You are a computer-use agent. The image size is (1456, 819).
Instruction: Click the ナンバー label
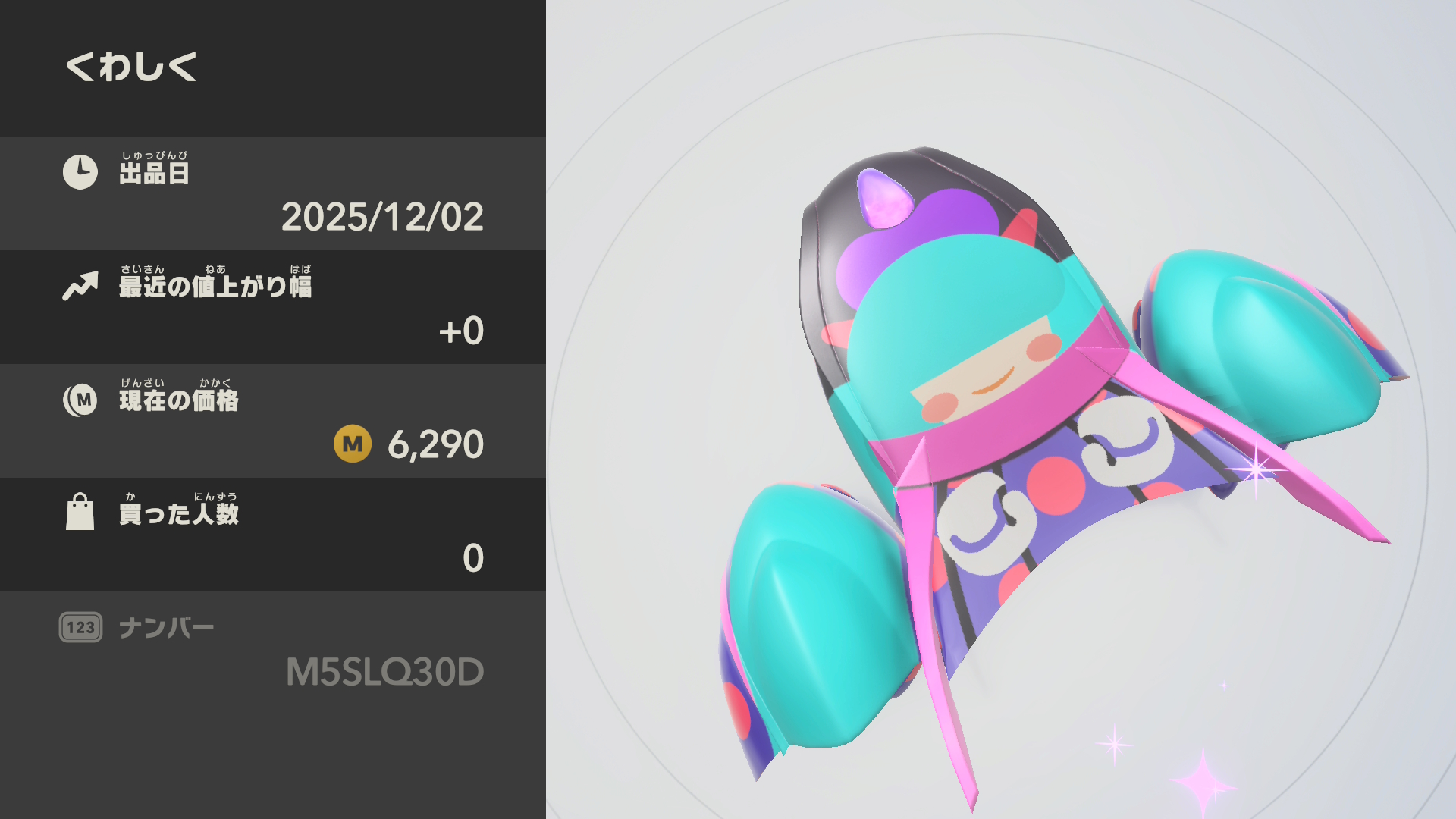pos(167,628)
